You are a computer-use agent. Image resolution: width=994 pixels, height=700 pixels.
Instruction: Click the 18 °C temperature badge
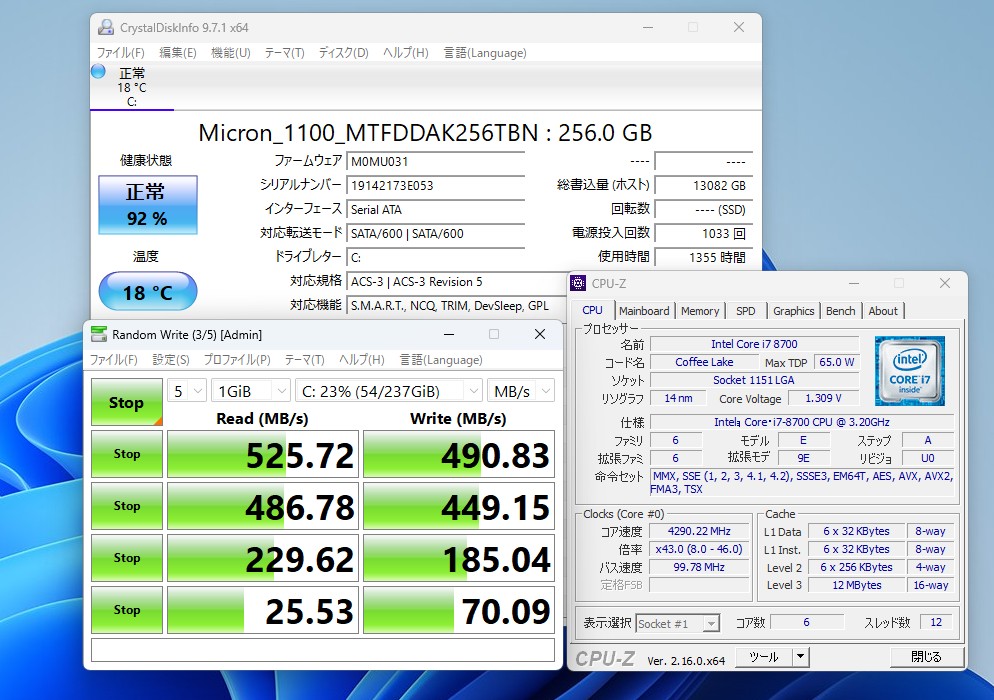147,293
